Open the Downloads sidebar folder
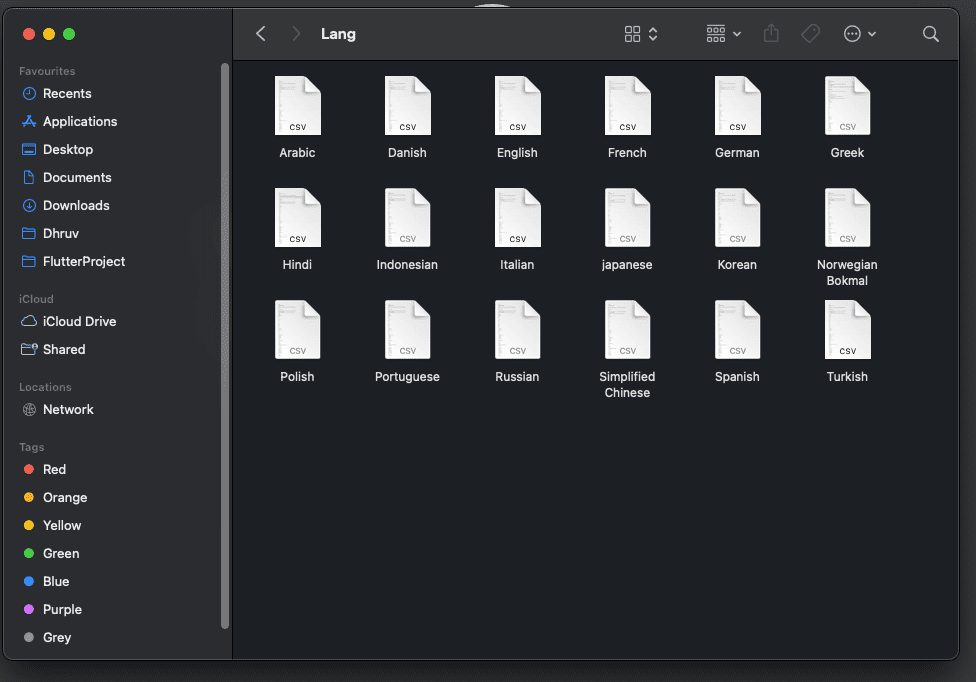Screen dimensions: 976x682 click(76, 205)
